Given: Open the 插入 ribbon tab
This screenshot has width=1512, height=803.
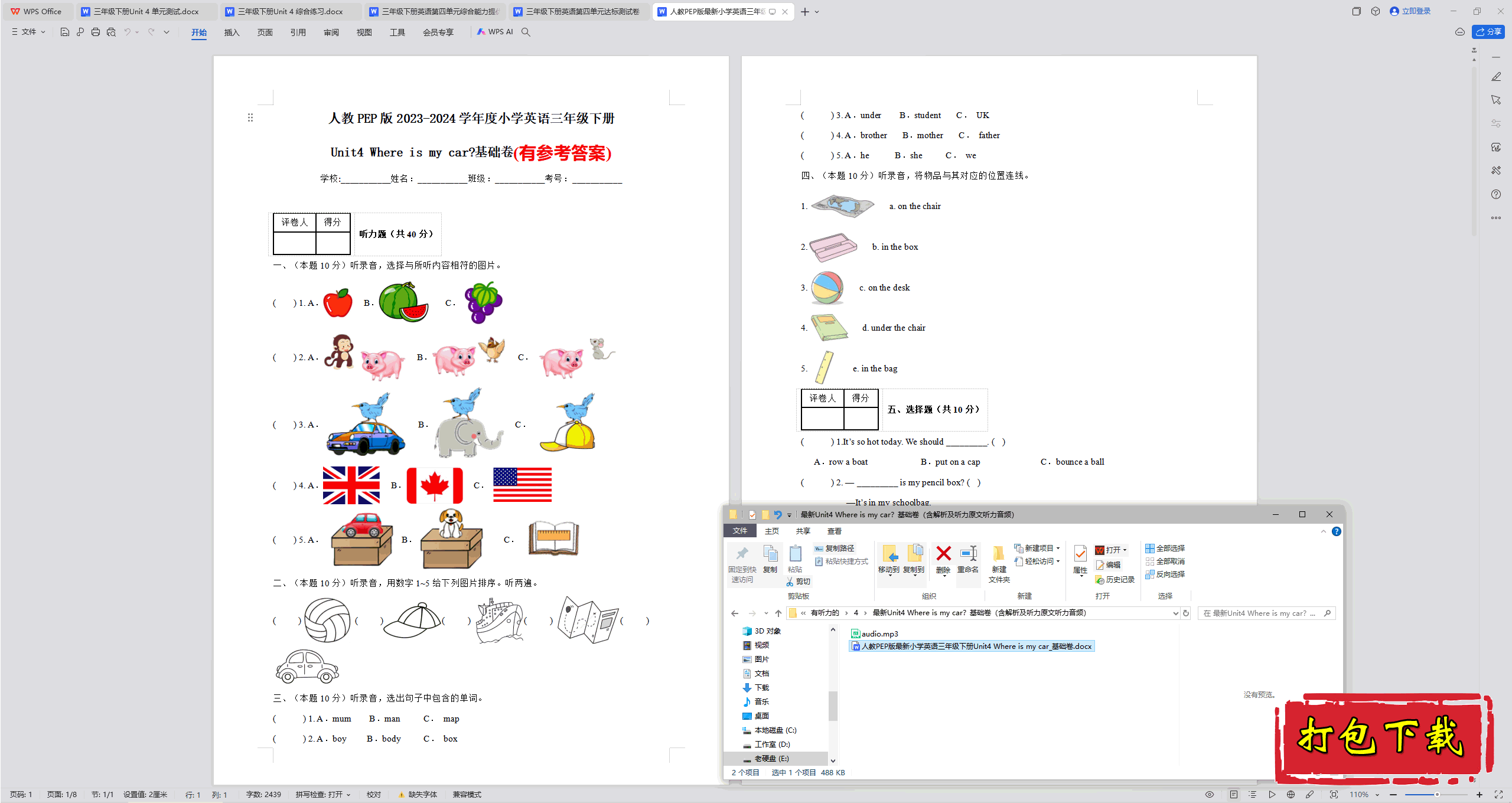Looking at the screenshot, I should [x=232, y=32].
